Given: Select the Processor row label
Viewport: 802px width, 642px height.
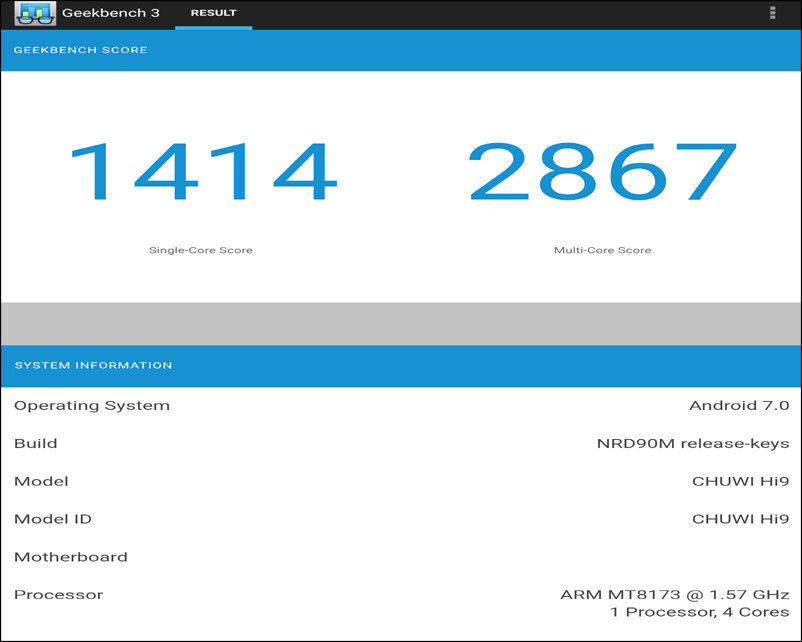Looking at the screenshot, I should [58, 595].
